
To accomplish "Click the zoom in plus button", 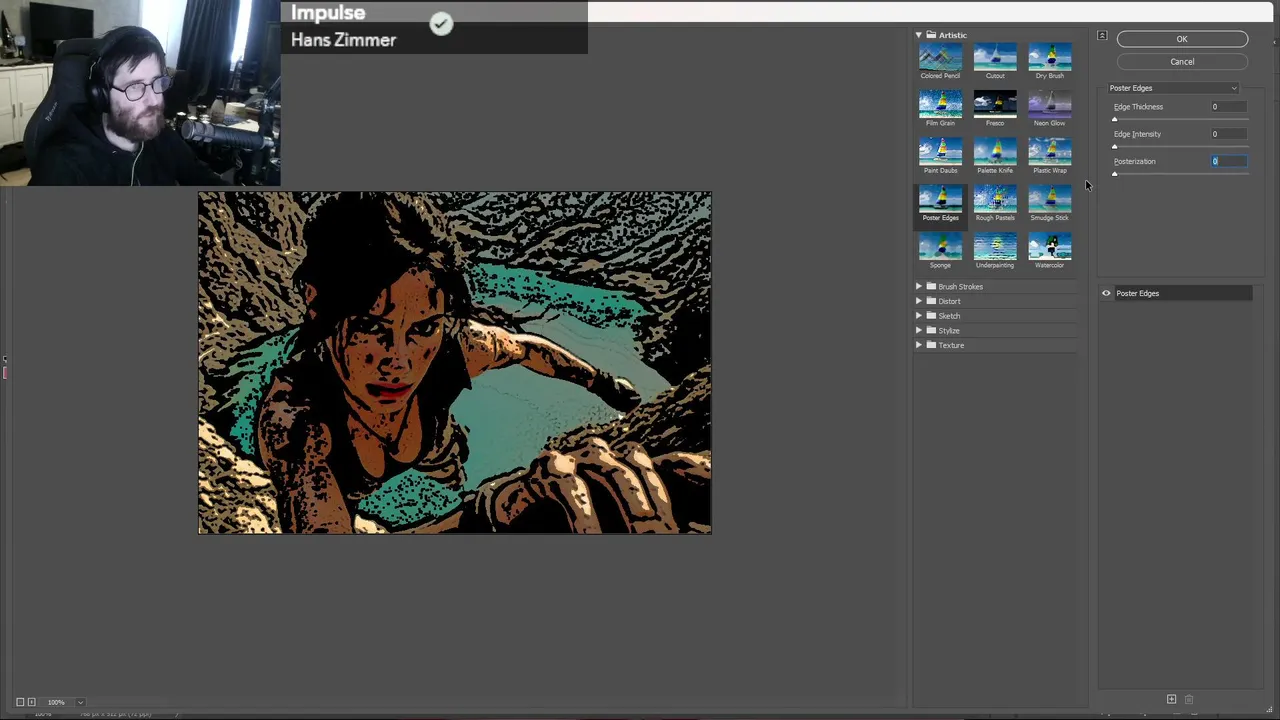I will coord(32,702).
